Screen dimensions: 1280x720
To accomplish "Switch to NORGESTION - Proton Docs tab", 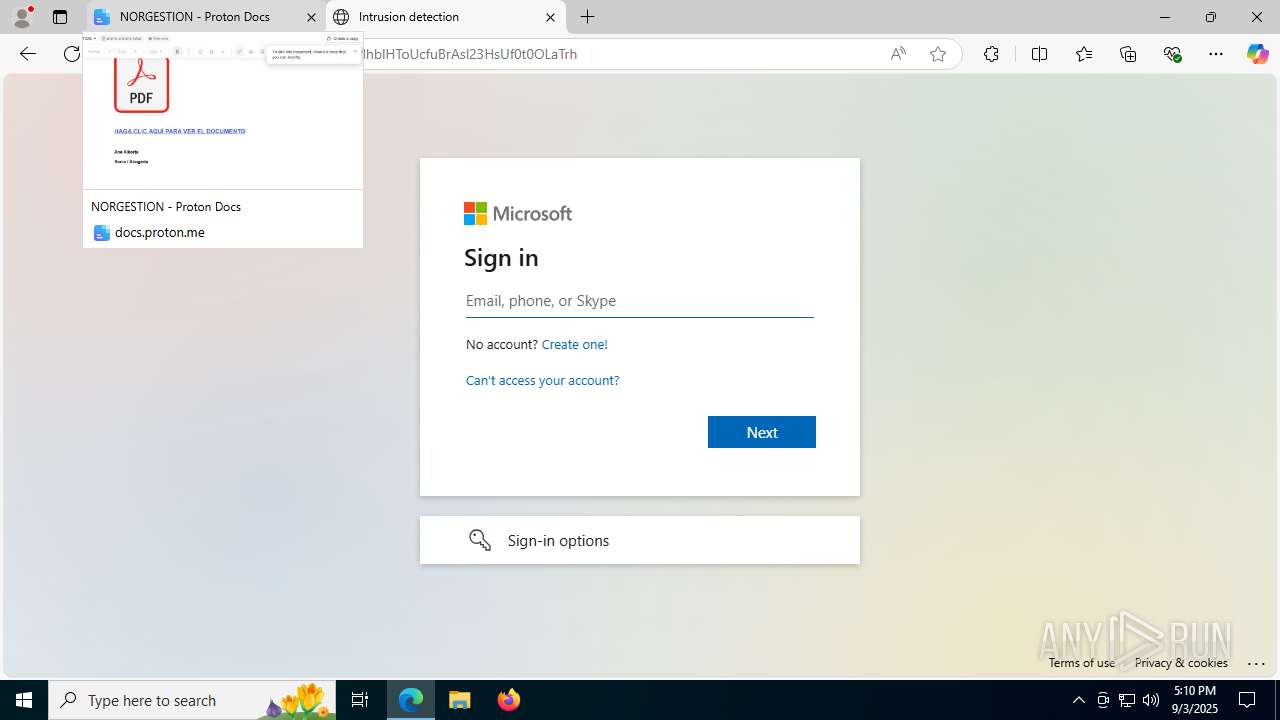I will (x=195, y=17).
